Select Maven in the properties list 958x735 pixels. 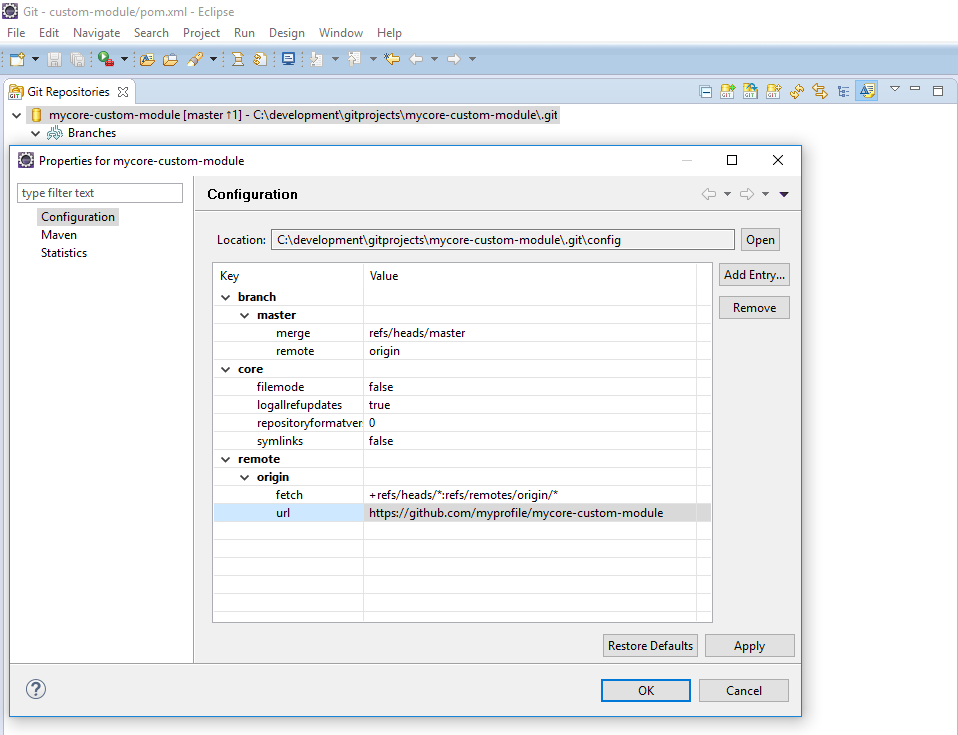click(x=59, y=235)
